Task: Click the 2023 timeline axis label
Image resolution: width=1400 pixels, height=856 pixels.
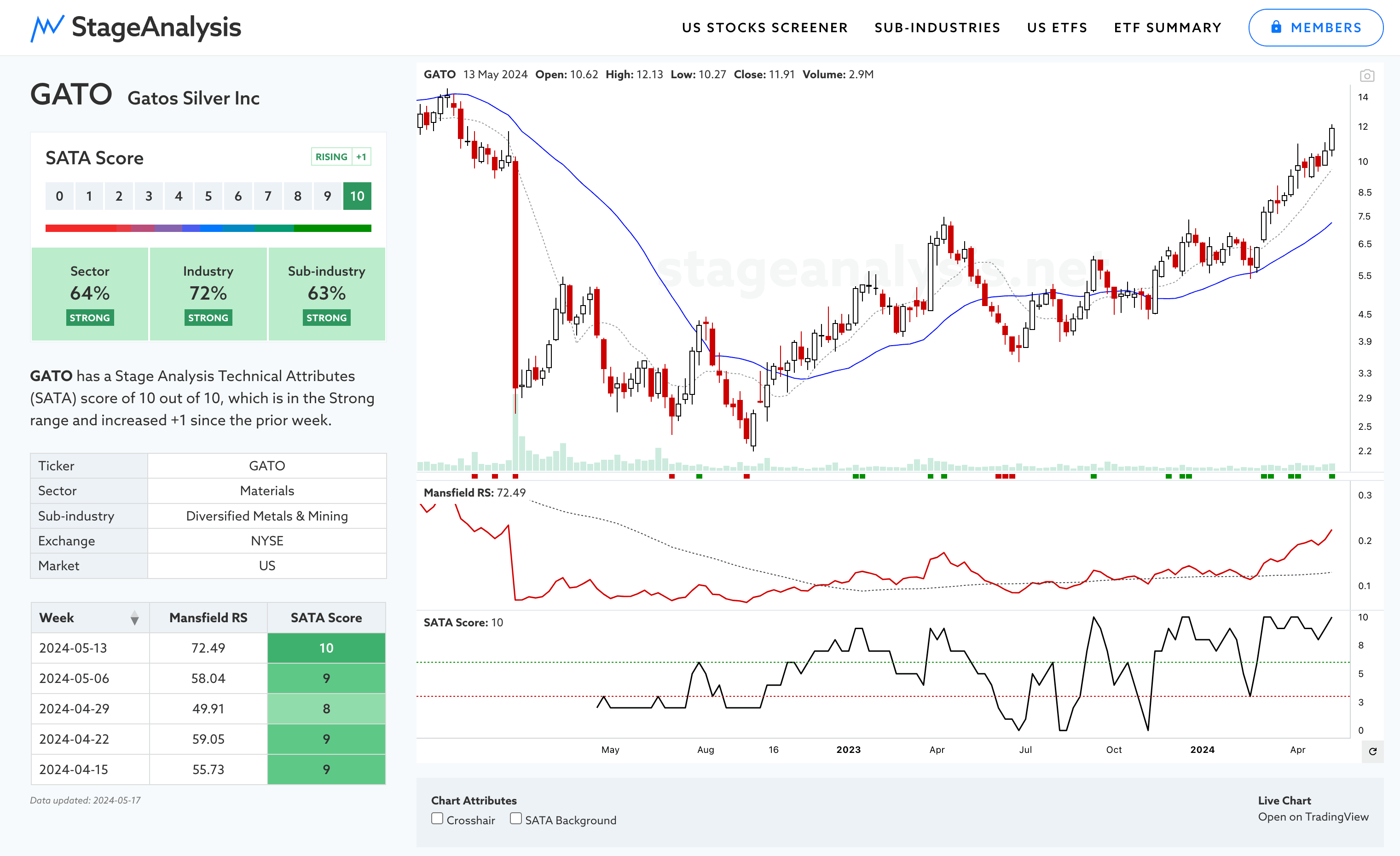Action: point(848,750)
